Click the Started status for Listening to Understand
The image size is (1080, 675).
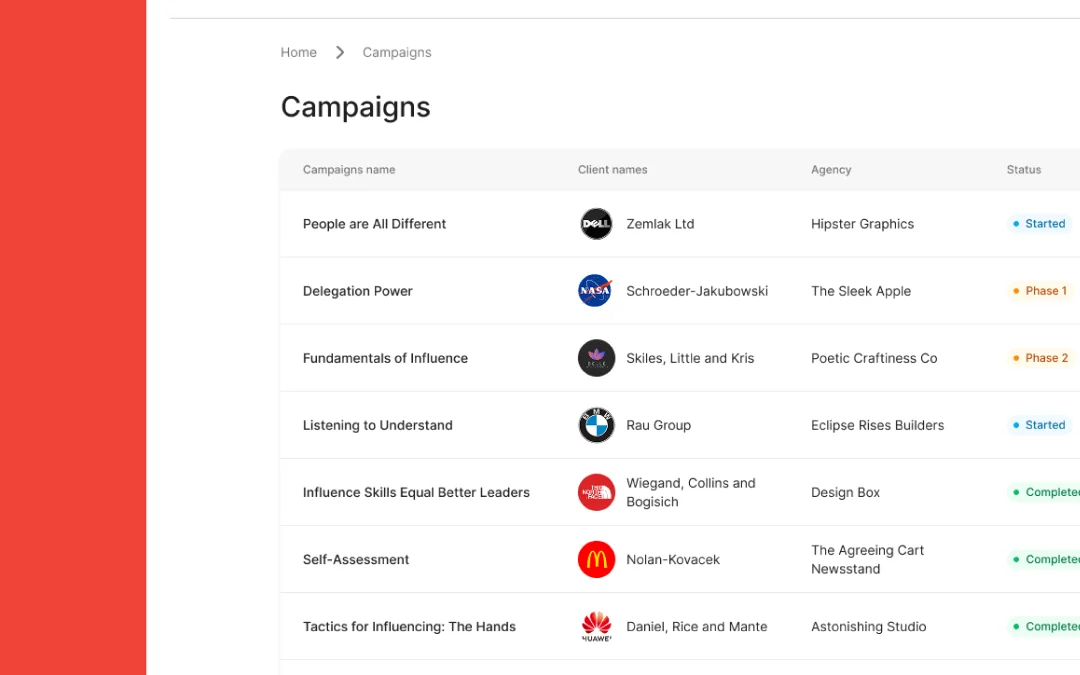1039,425
